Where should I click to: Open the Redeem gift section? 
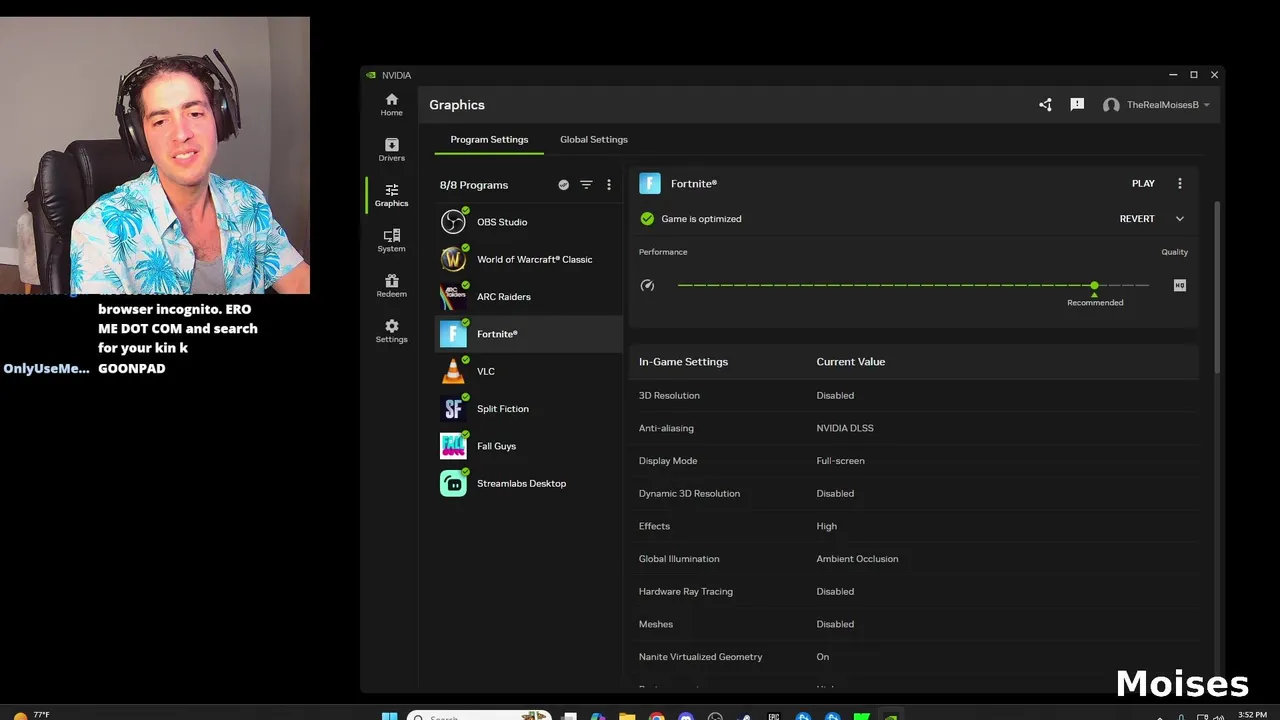(391, 286)
